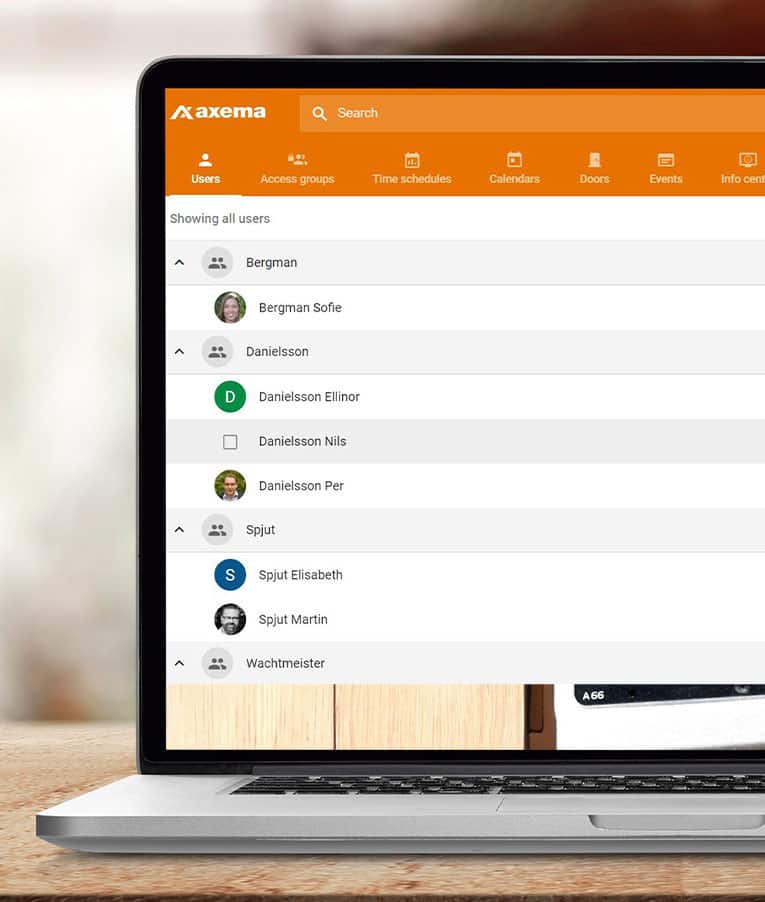Open user Danielsson Per
The height and width of the screenshot is (902, 765).
pyautogui.click(x=301, y=486)
